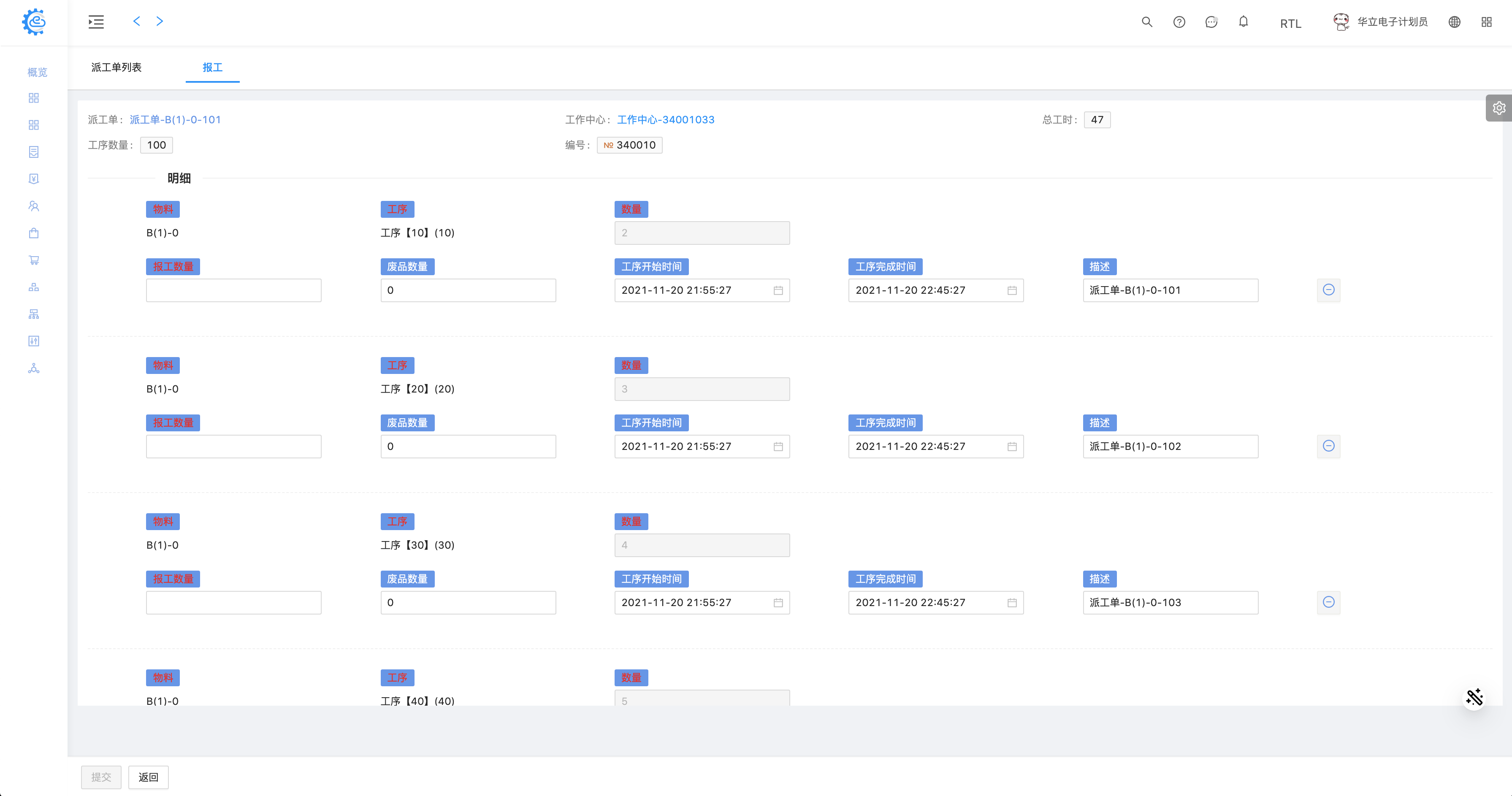Open the 工作中心-34001033 link

click(x=665, y=120)
